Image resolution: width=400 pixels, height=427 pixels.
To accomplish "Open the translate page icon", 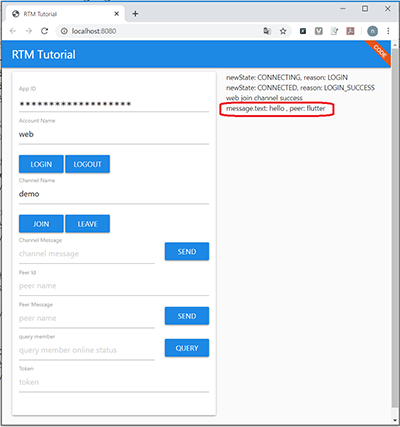I will 267,31.
